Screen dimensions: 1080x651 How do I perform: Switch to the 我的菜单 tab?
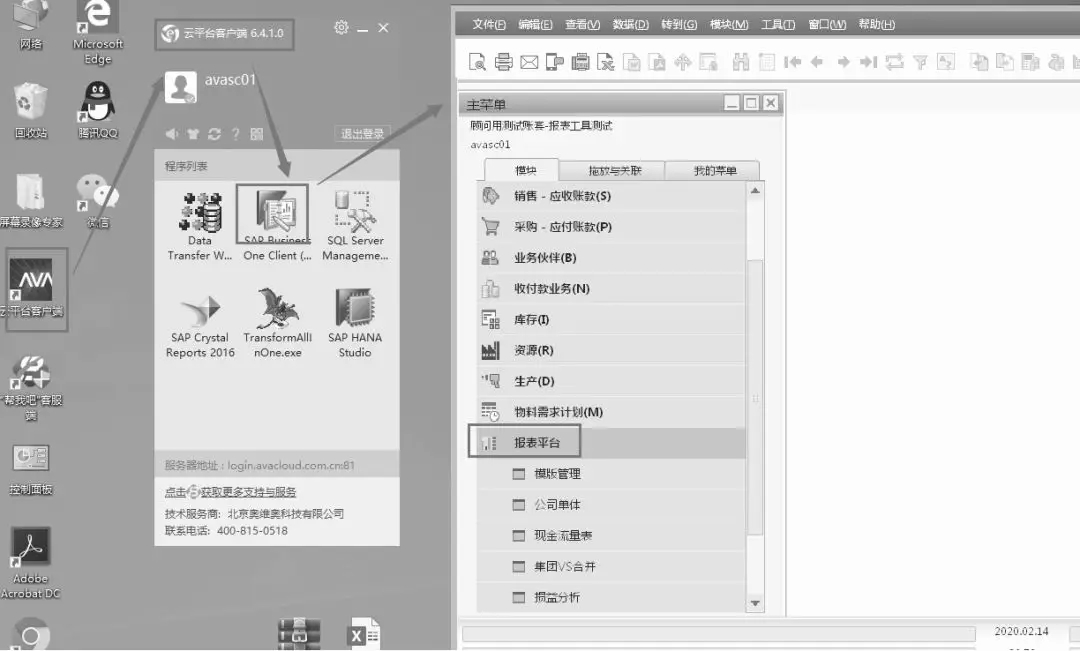tap(715, 171)
